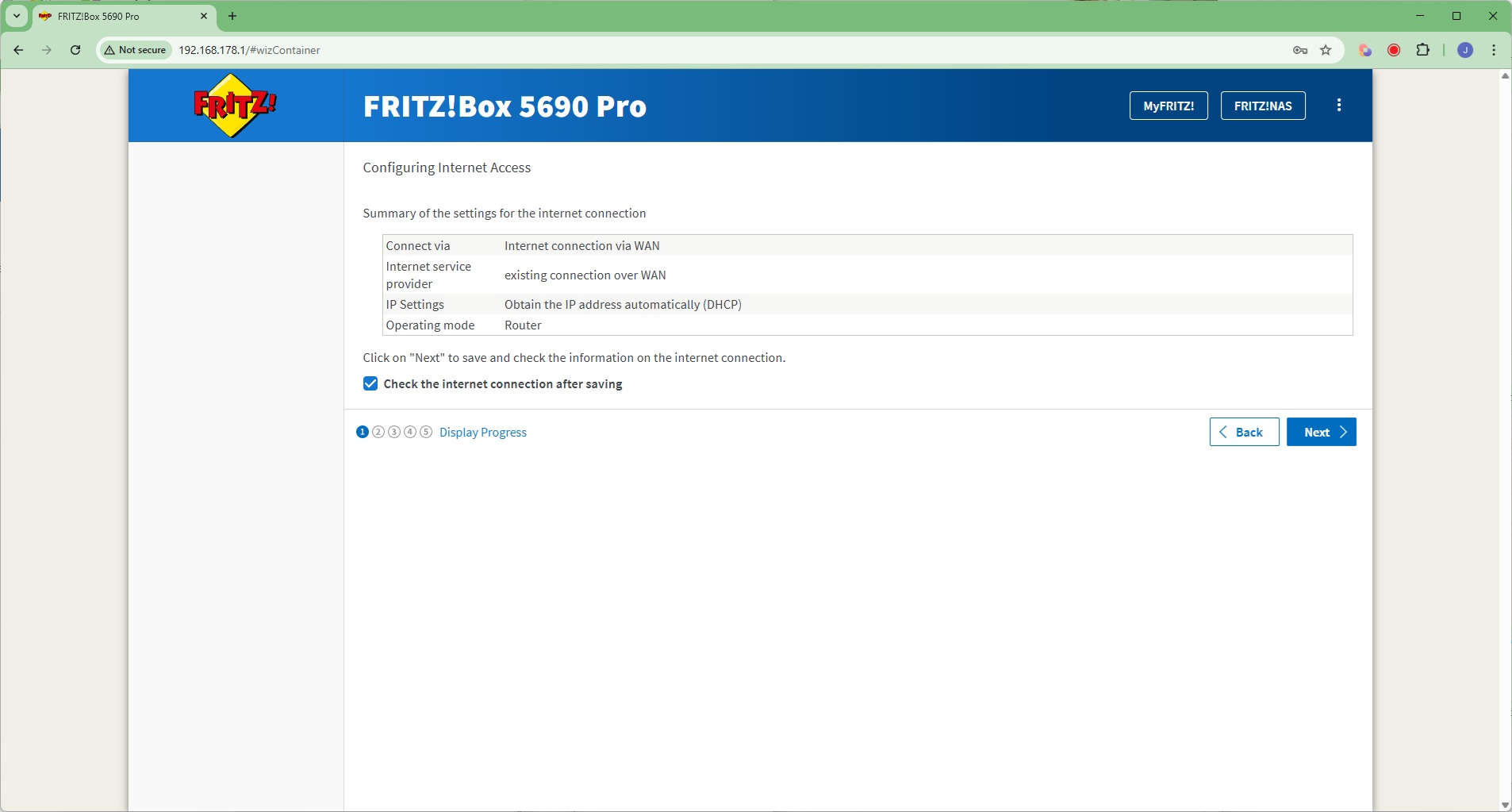The height and width of the screenshot is (812, 1512).
Task: Open the saved passwords key icon
Action: [x=1300, y=50]
